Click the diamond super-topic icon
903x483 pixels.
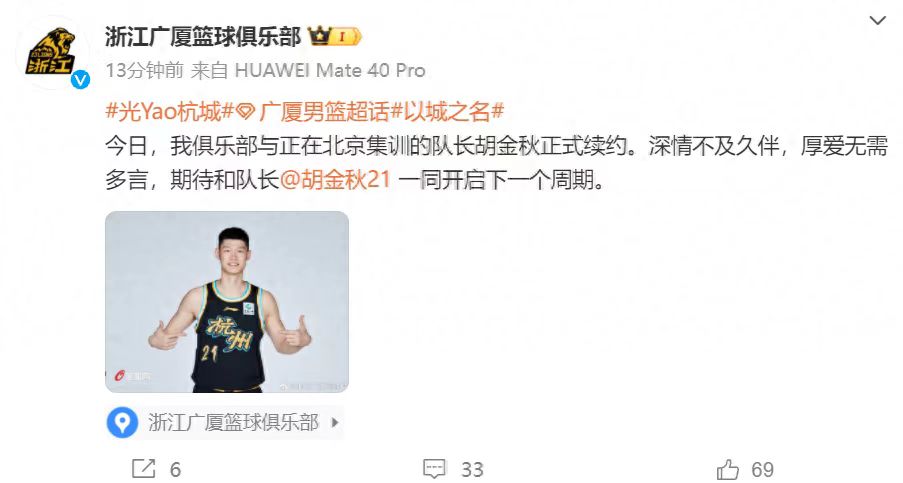pos(245,111)
